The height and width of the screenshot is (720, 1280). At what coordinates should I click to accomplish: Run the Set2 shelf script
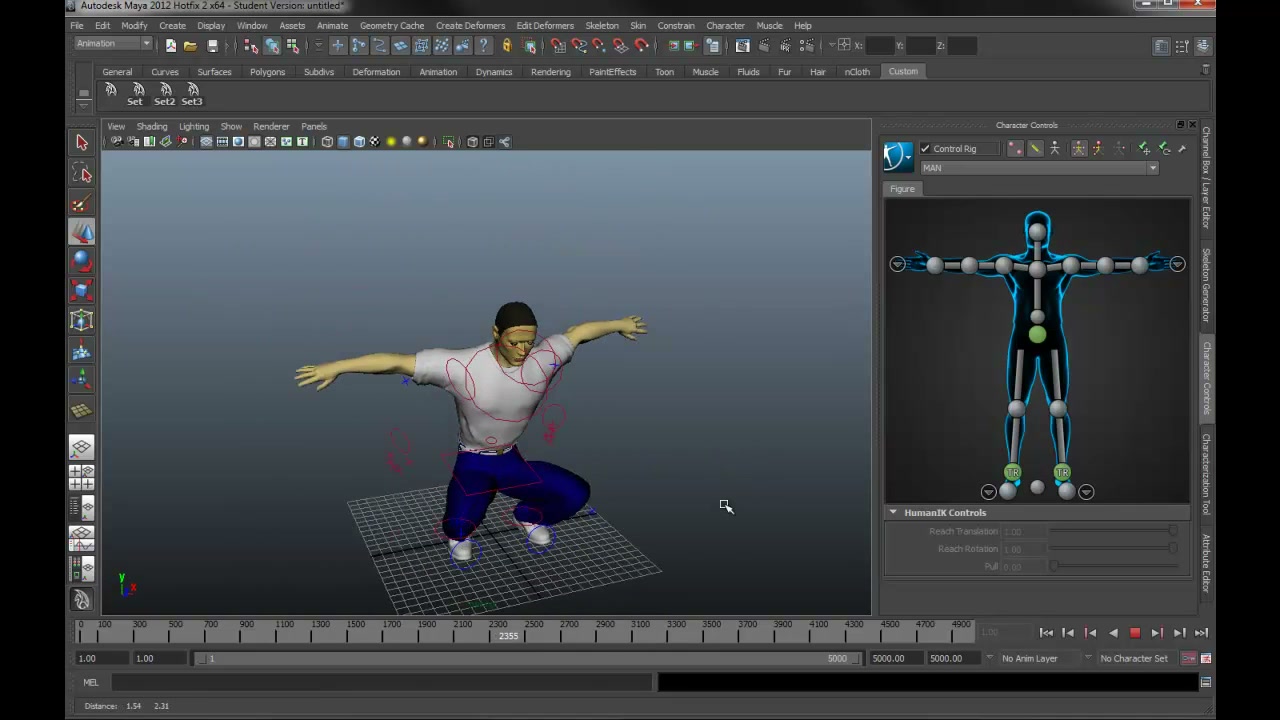coord(164,94)
